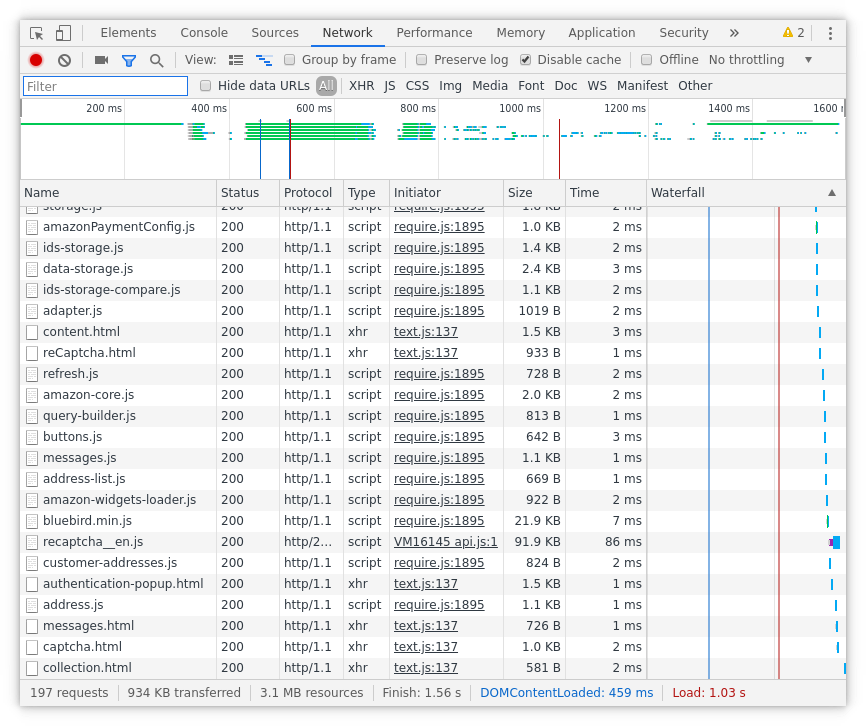
Task: Open the Application tab
Action: 602,32
